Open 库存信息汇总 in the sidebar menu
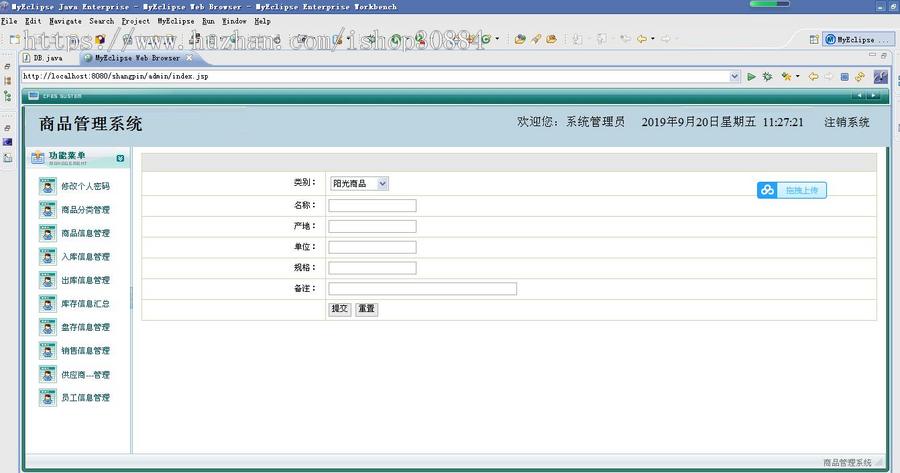Image resolution: width=900 pixels, height=473 pixels. [75, 304]
